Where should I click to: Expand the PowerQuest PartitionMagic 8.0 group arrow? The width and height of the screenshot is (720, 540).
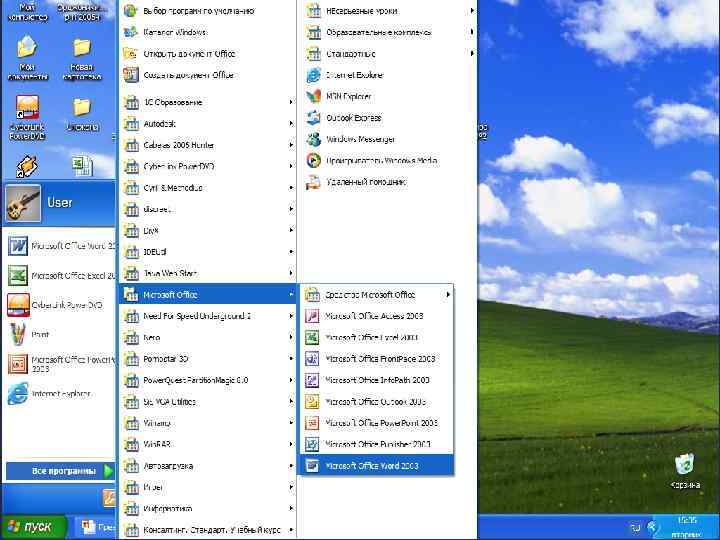[291, 380]
